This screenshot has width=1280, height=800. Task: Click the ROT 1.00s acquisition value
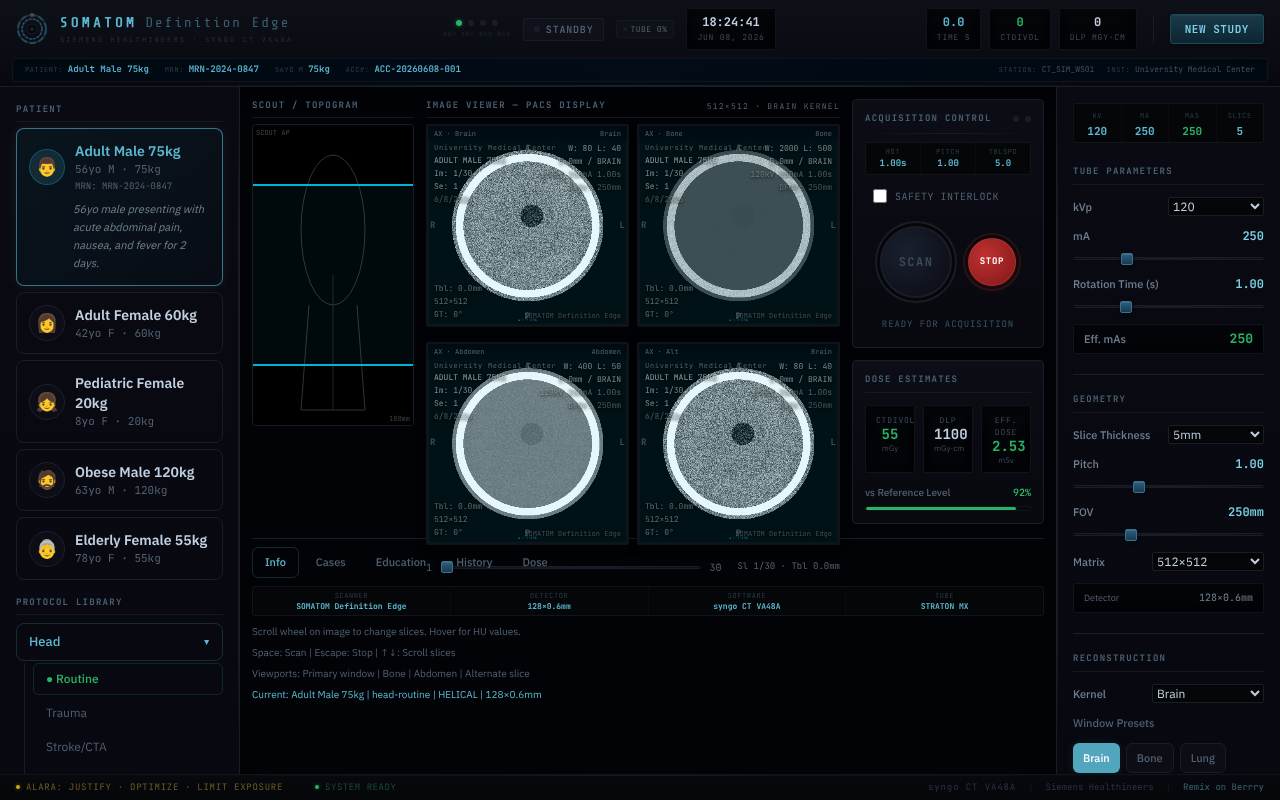(x=892, y=158)
